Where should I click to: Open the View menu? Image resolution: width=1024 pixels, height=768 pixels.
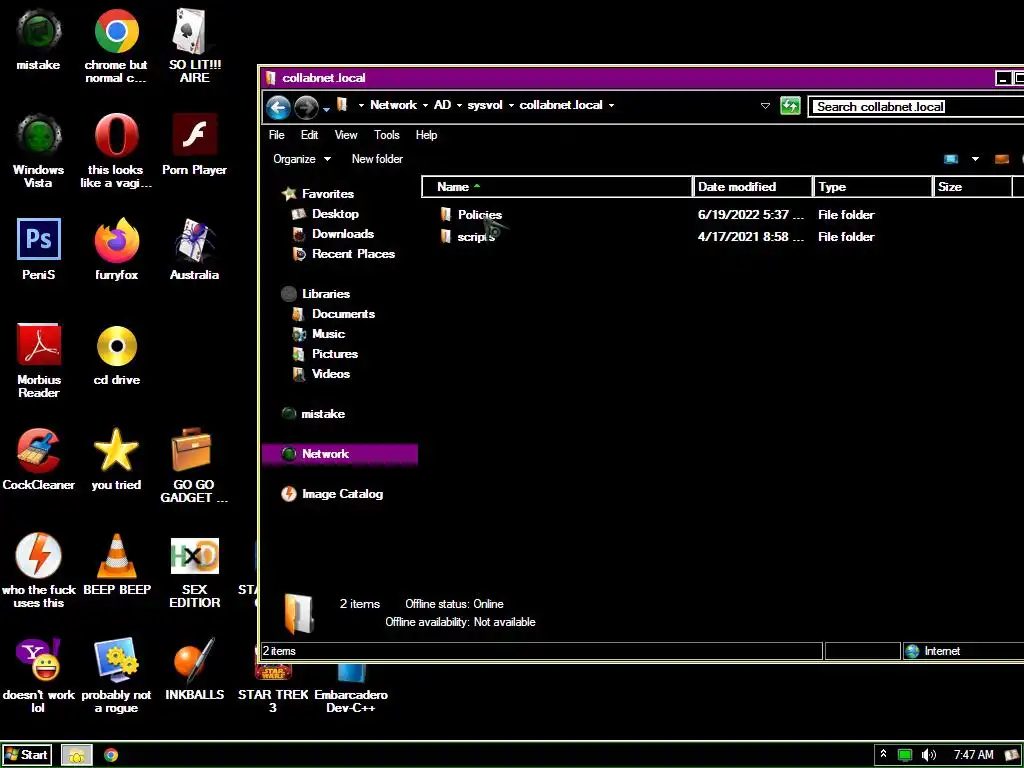click(x=346, y=135)
